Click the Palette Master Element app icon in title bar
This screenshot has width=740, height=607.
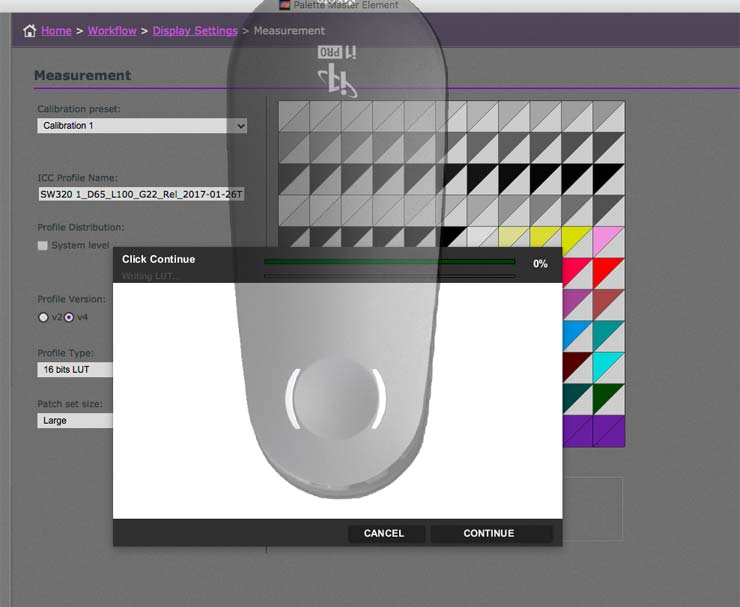pos(285,5)
